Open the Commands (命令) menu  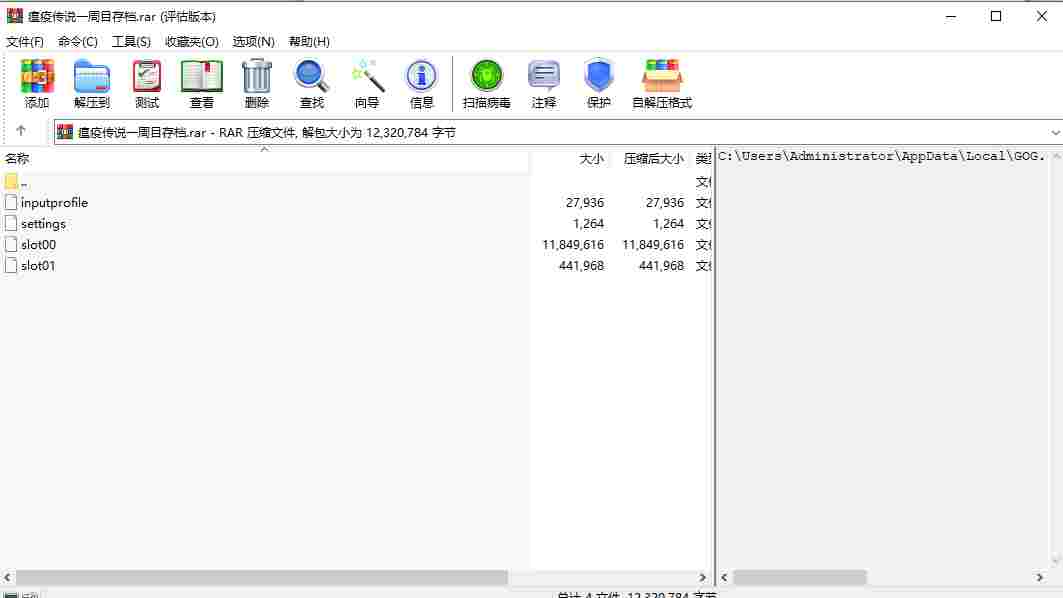tap(78, 41)
